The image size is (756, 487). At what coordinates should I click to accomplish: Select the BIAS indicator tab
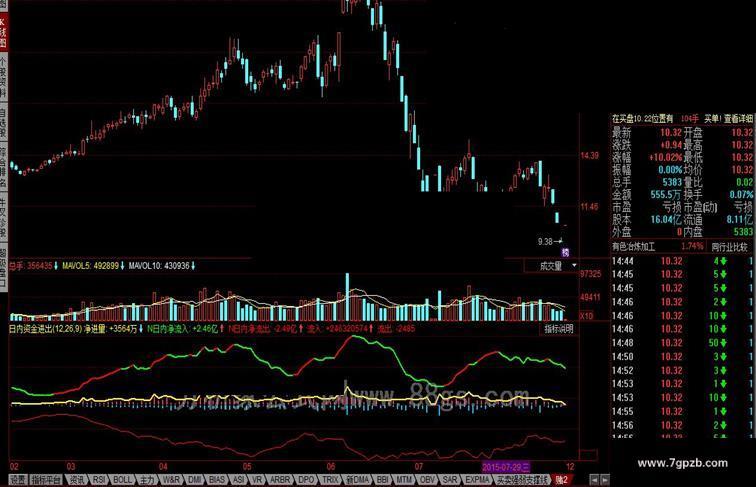(x=217, y=480)
